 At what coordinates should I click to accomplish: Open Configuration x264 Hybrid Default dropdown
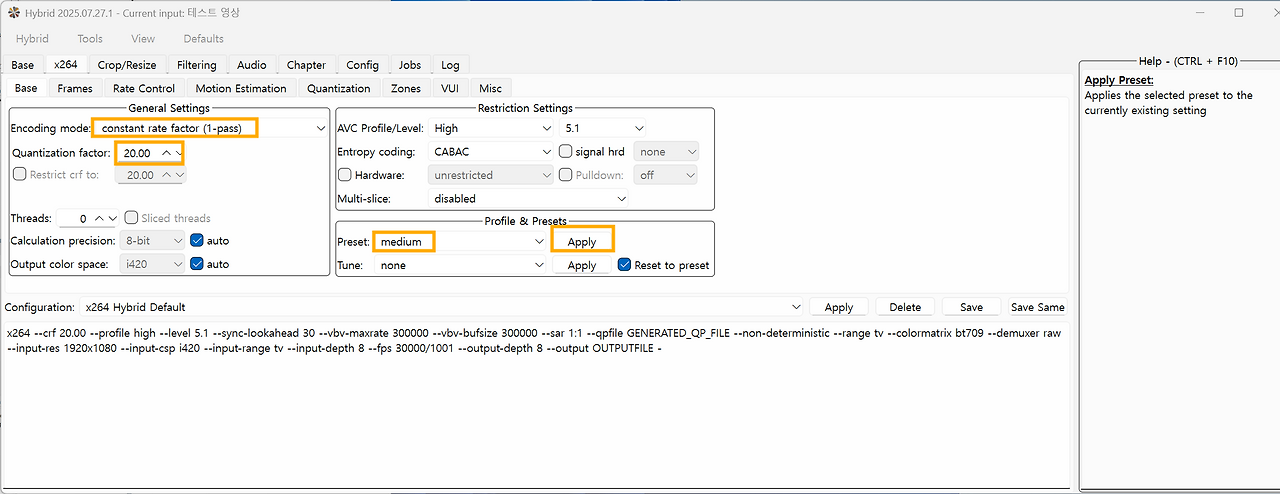[x=441, y=307]
